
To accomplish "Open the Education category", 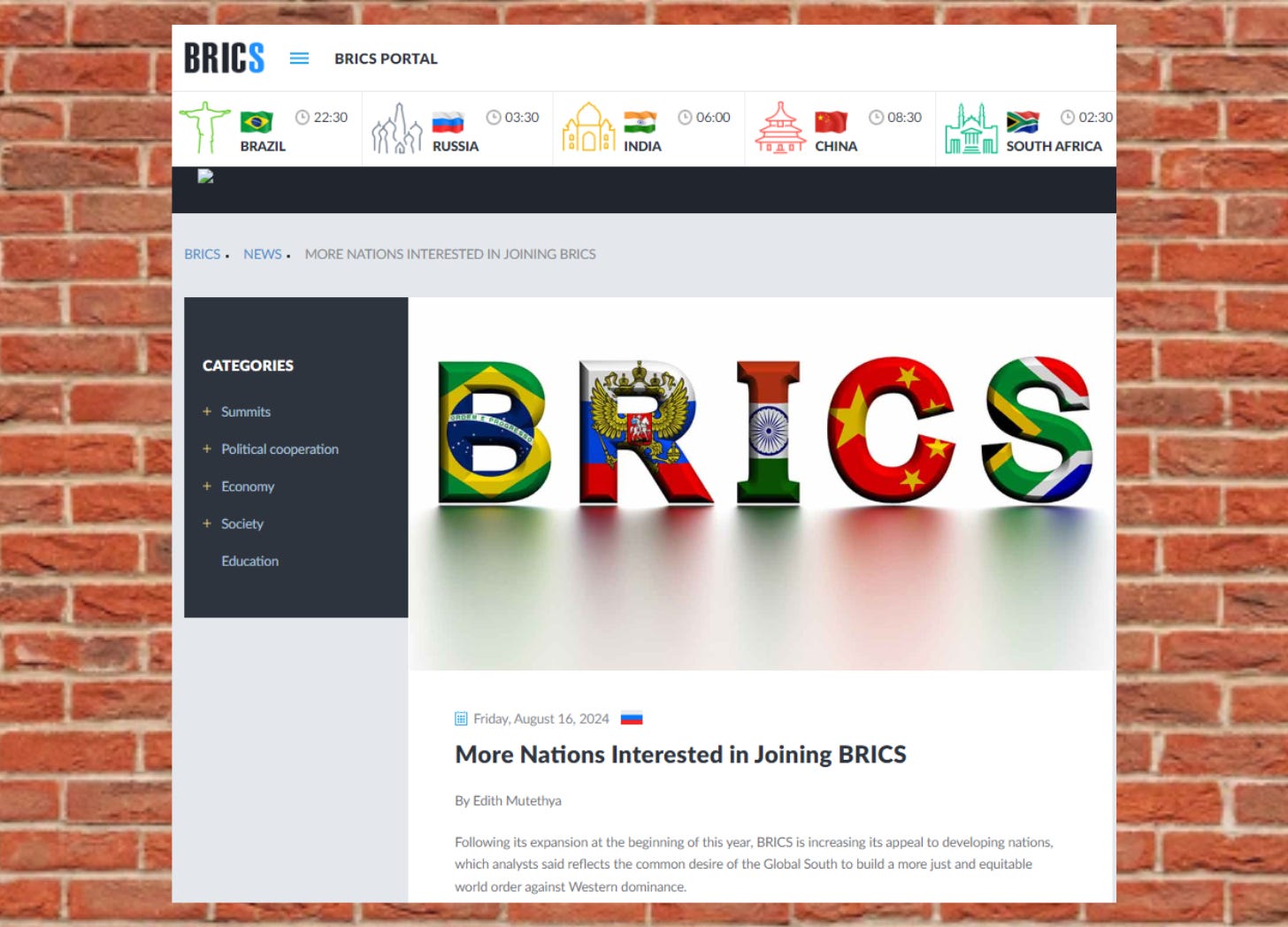I will 249,561.
